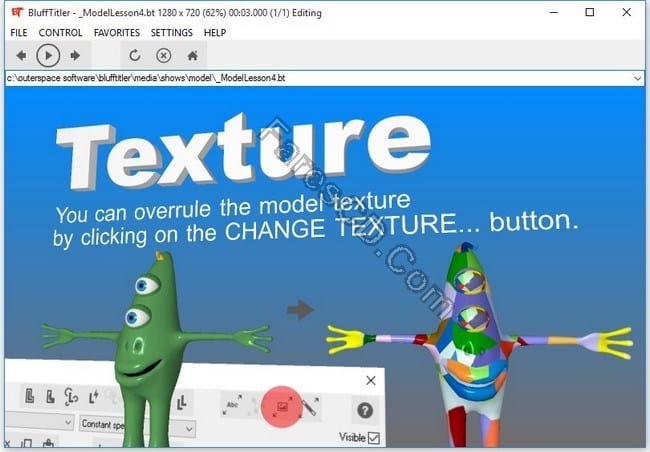Click the circled X stop icon
650x452 pixels.
(164, 55)
